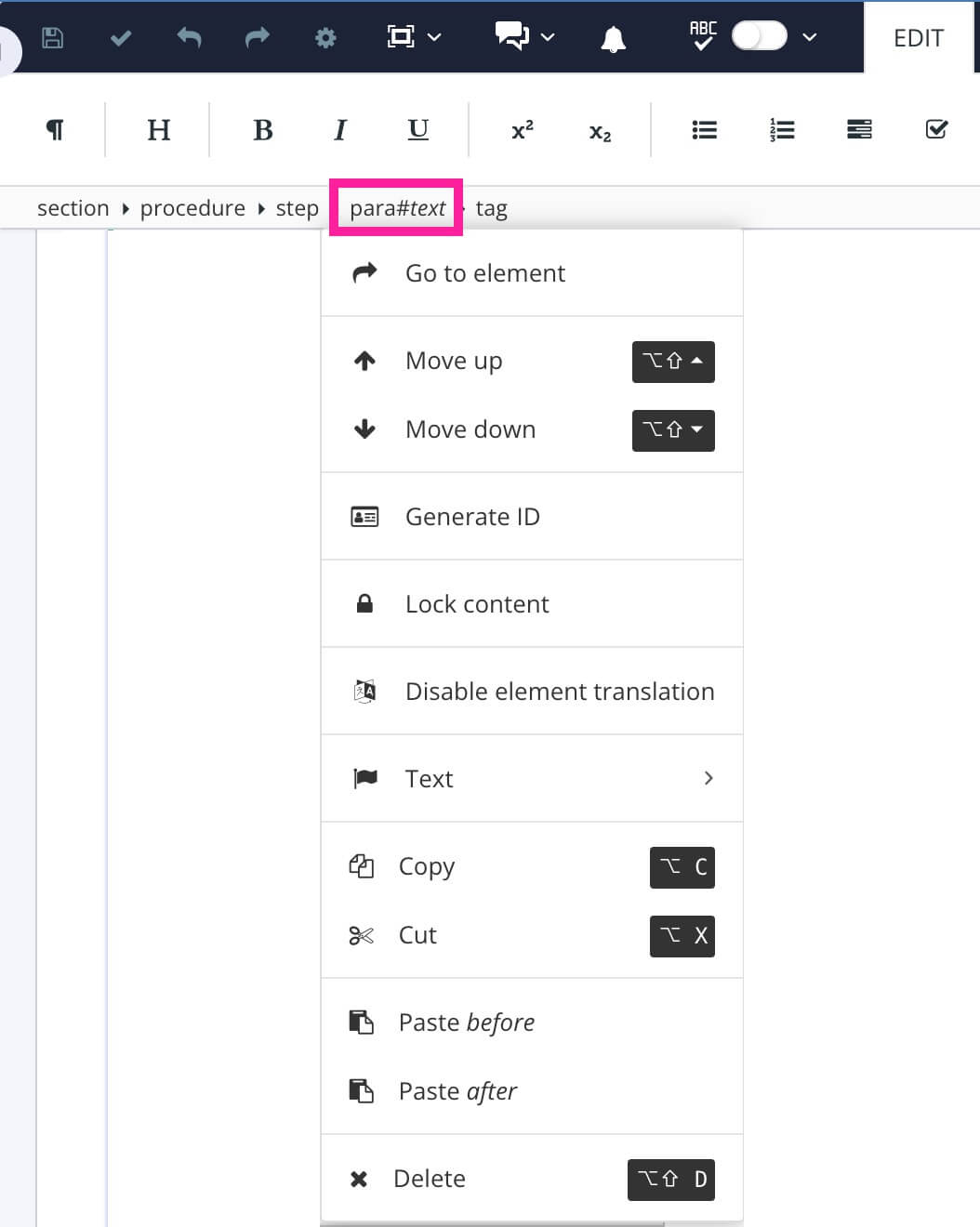Insert a bulleted list
Screen dimensions: 980x1227
coord(704,129)
